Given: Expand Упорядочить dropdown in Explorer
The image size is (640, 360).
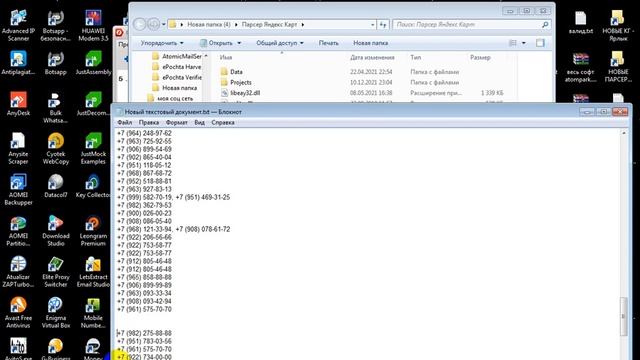Looking at the screenshot, I should point(162,43).
